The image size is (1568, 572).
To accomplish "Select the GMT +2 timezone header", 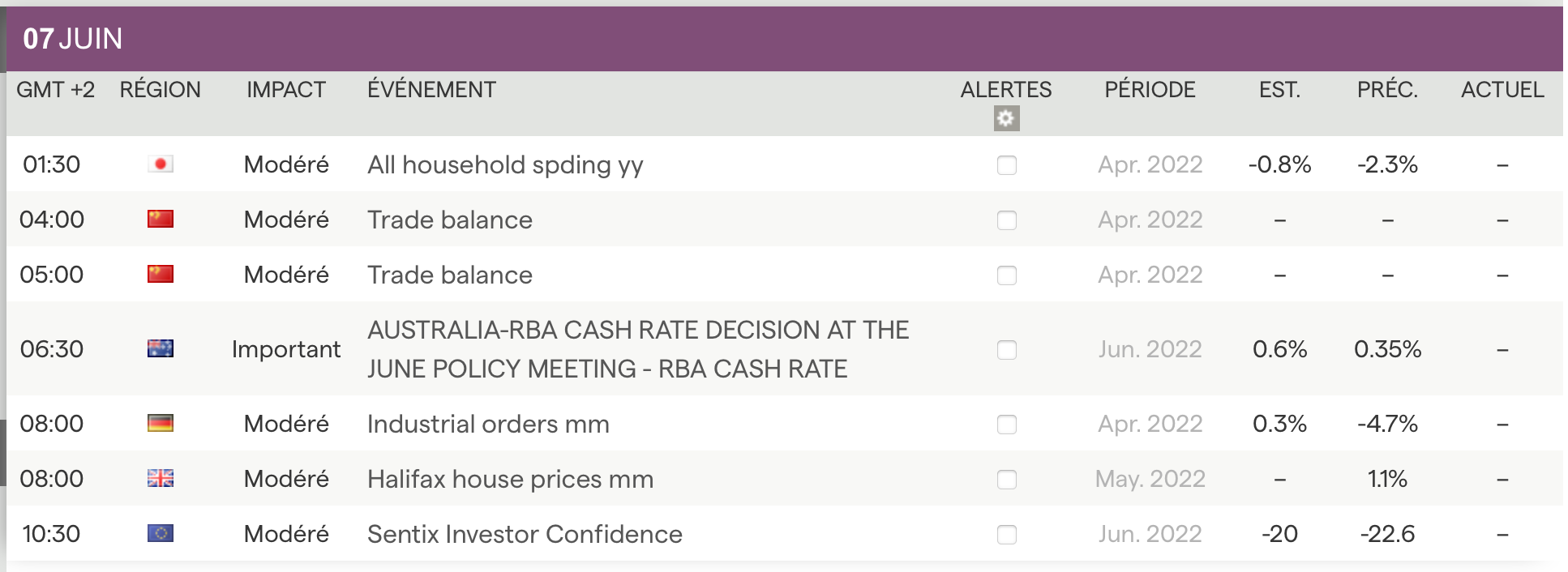I will click(55, 90).
